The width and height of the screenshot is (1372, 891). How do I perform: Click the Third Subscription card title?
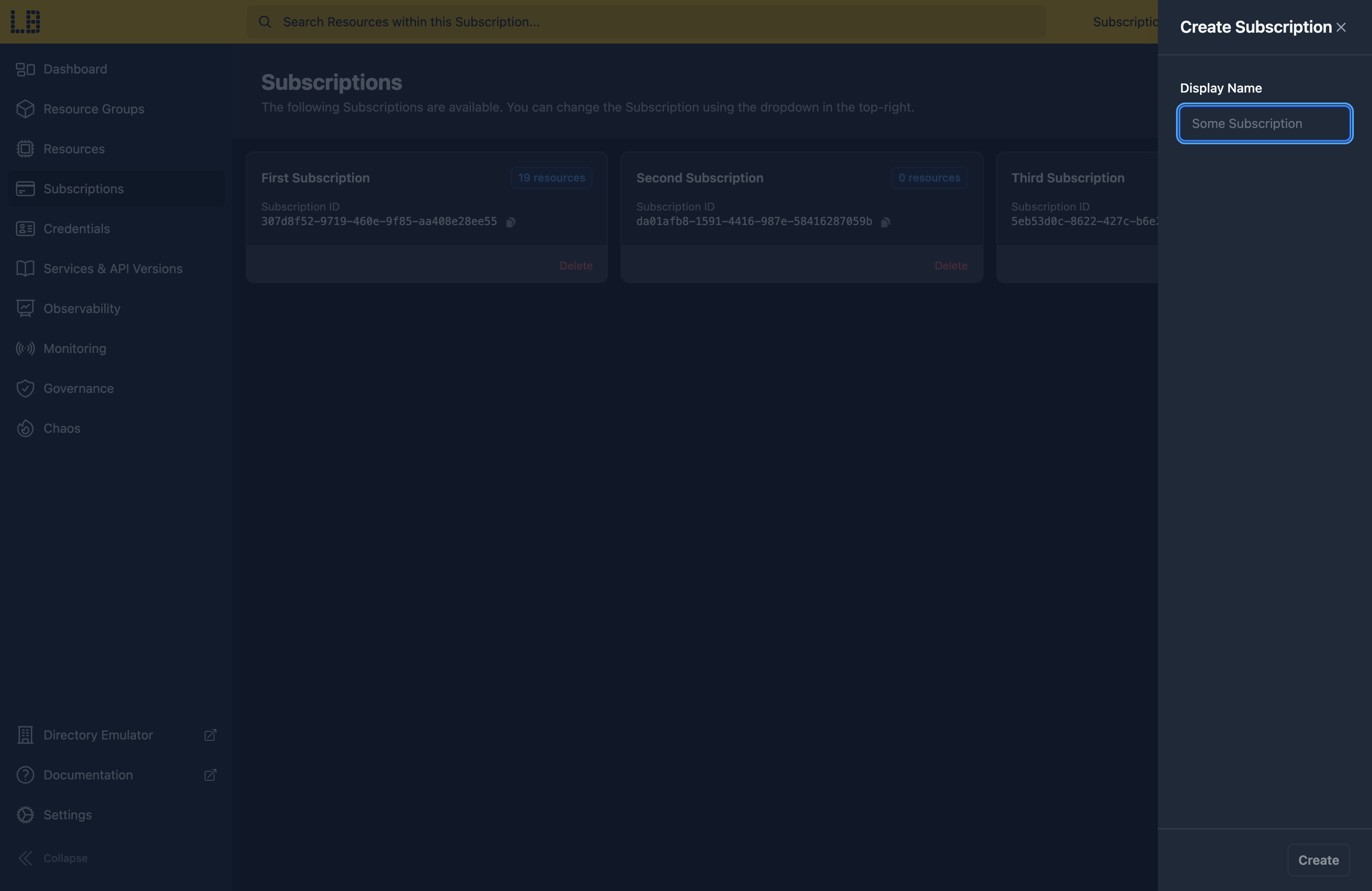(1068, 178)
